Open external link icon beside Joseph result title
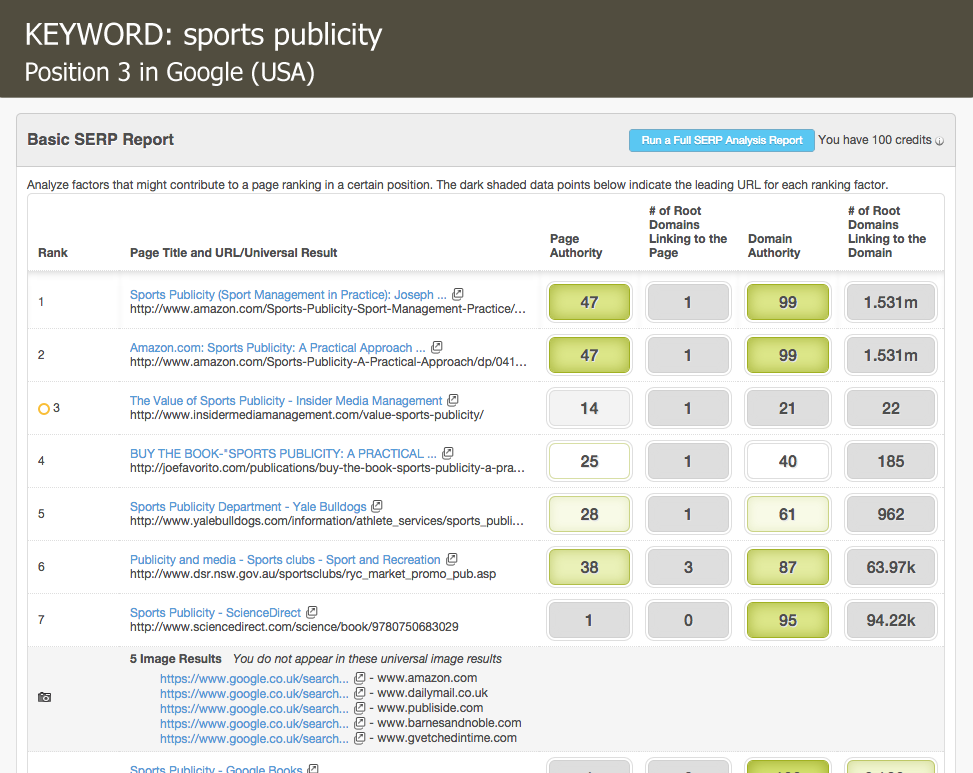This screenshot has height=773, width=973. [x=458, y=293]
